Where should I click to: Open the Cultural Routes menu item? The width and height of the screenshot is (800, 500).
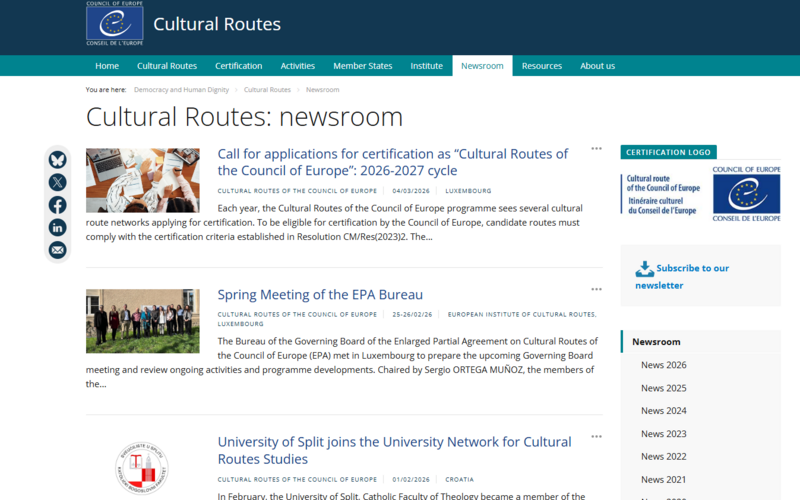(167, 66)
